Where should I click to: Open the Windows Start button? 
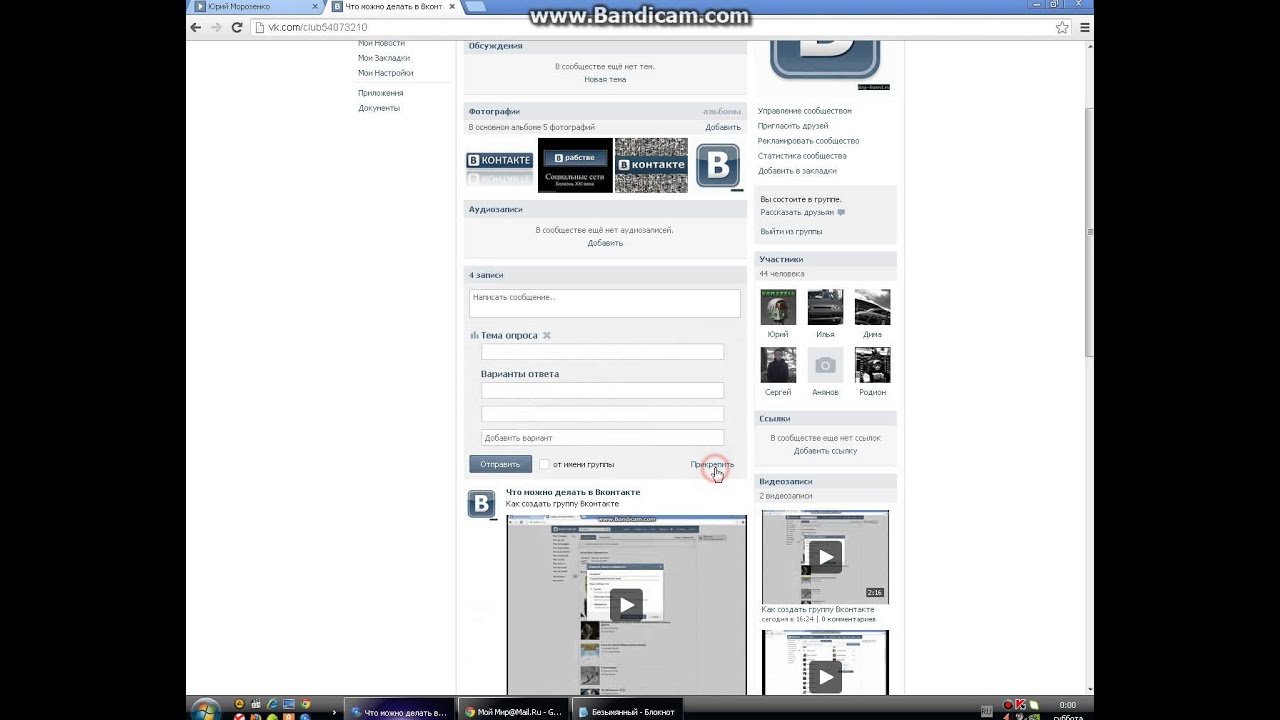[204, 709]
